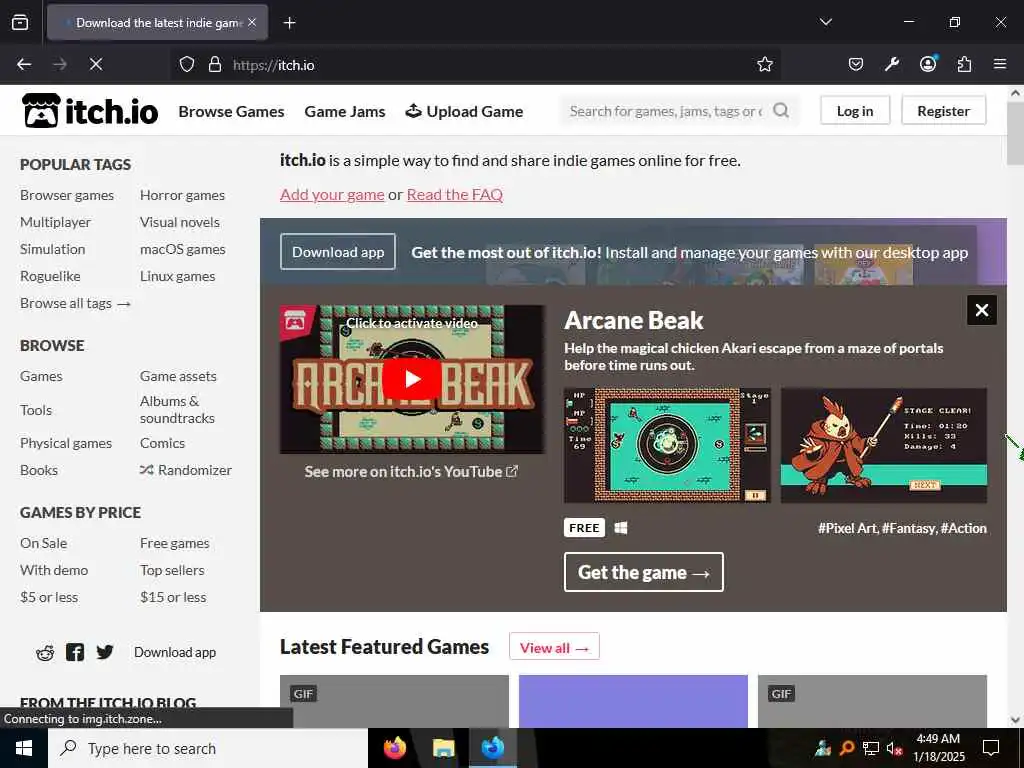Click the search magnifier icon
The image size is (1024, 768).
tap(780, 110)
